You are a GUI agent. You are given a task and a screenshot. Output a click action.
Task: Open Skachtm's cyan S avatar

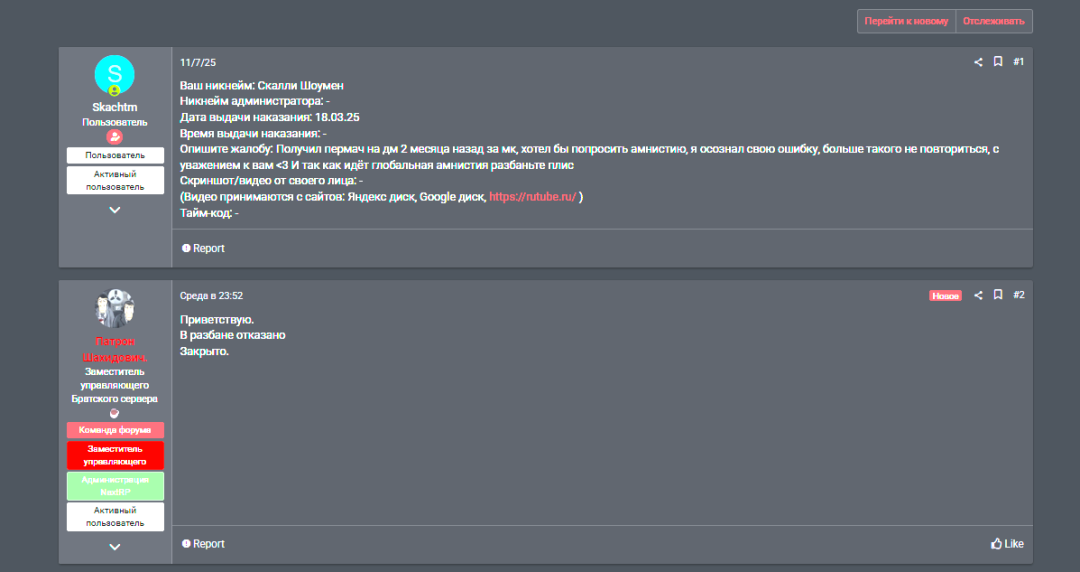pyautogui.click(x=114, y=75)
